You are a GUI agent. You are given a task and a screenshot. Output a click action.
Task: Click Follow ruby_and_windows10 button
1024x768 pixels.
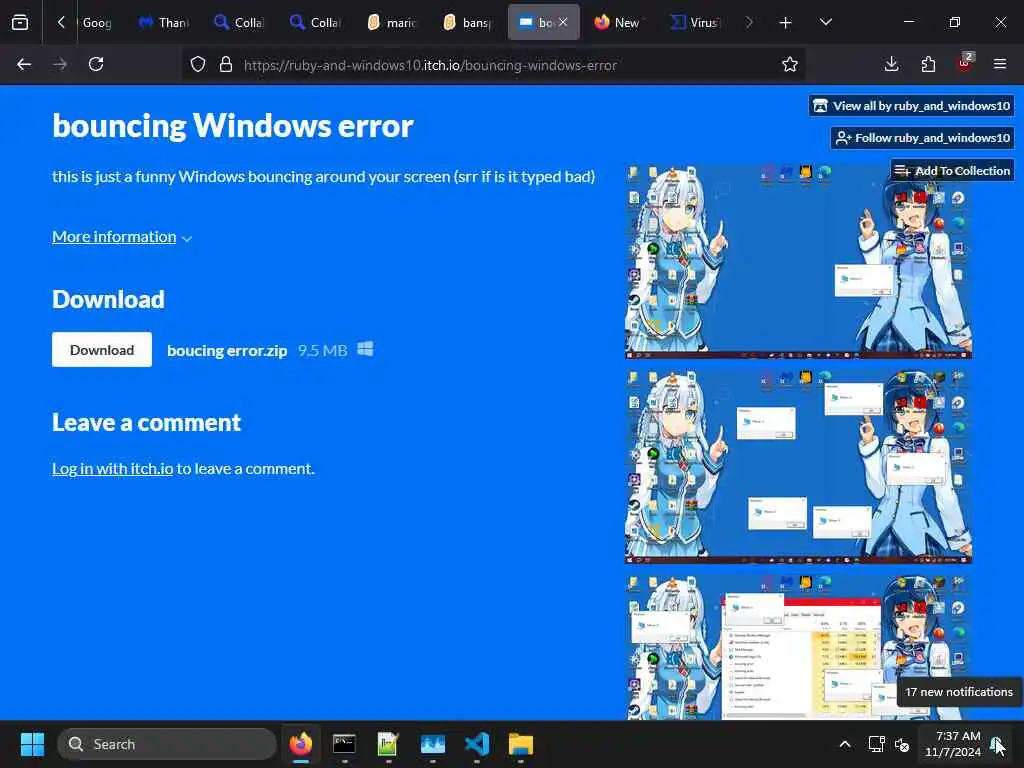pos(923,138)
